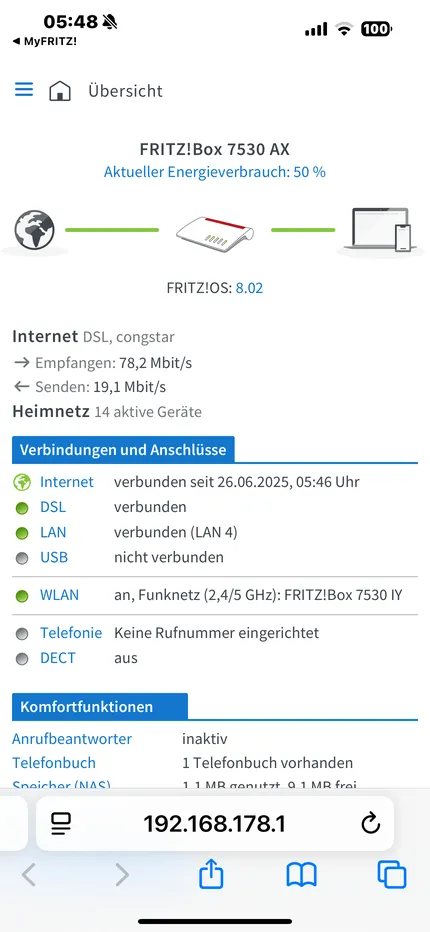Open the Safari share sheet
430x932 pixels.
(x=211, y=874)
